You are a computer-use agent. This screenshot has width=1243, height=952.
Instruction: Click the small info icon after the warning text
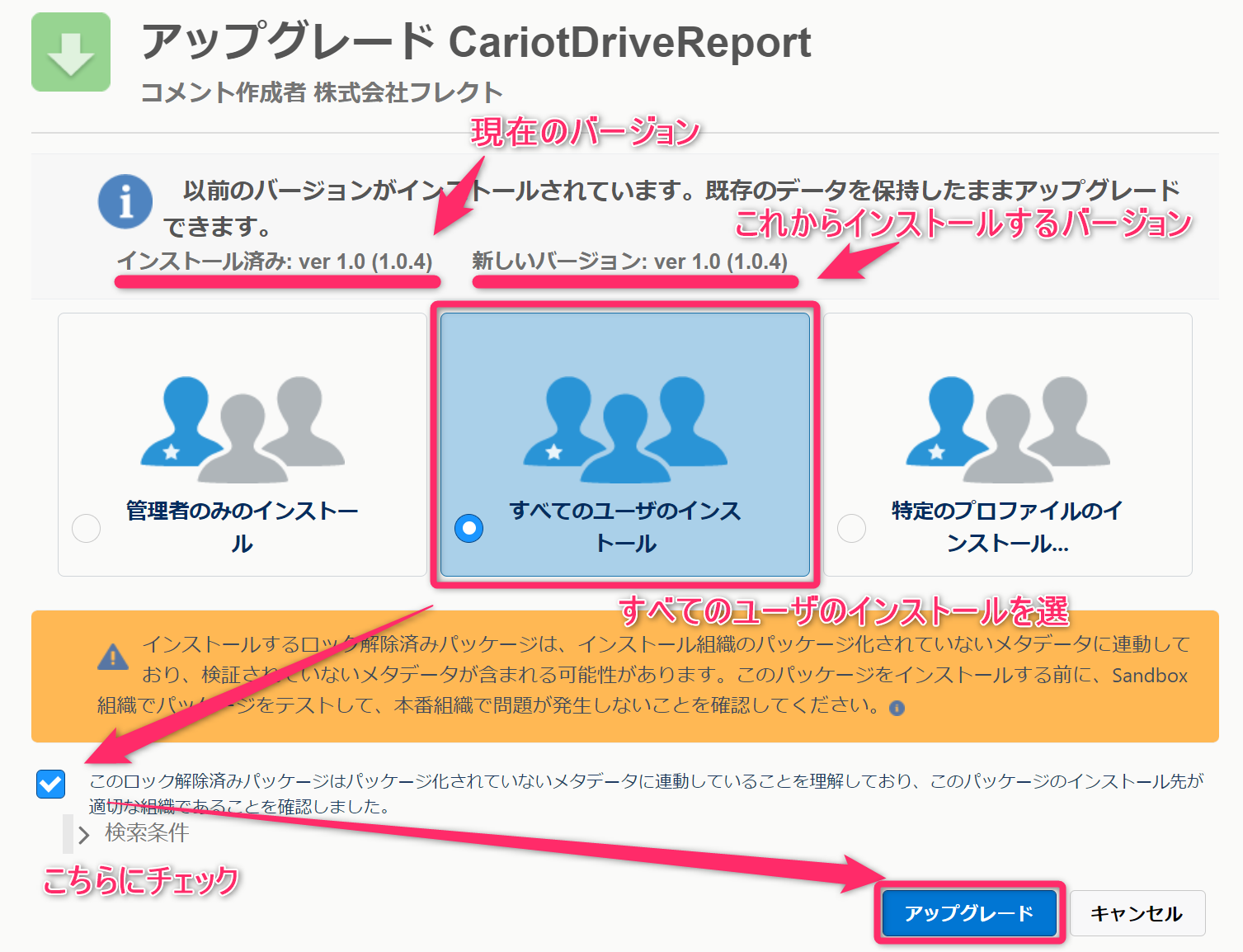[x=897, y=708]
